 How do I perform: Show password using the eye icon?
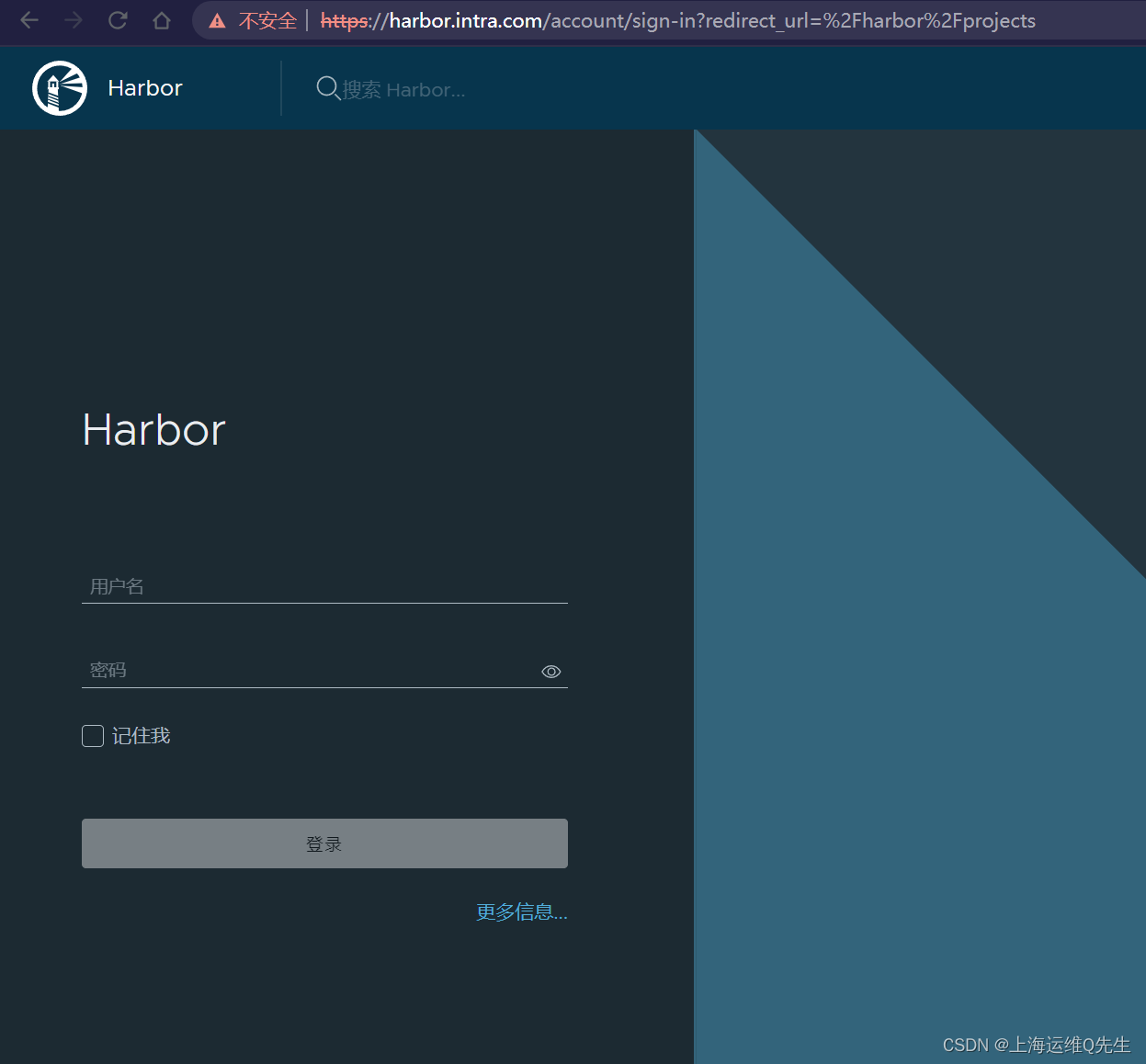click(551, 672)
